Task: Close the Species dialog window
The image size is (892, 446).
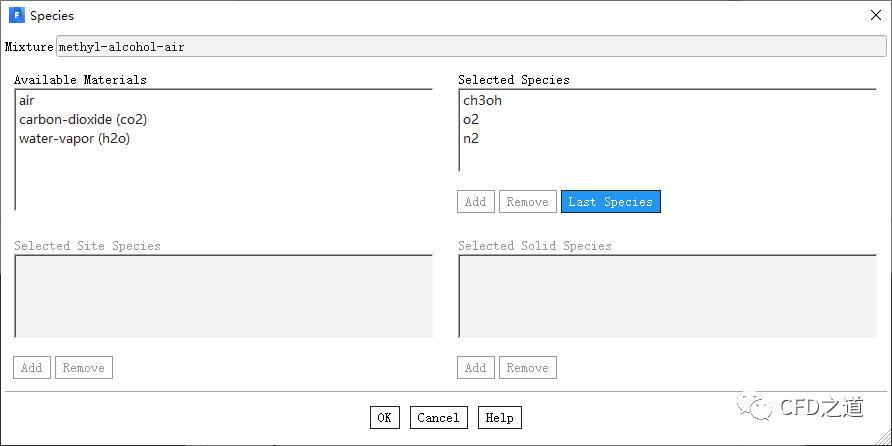Action: (x=875, y=15)
